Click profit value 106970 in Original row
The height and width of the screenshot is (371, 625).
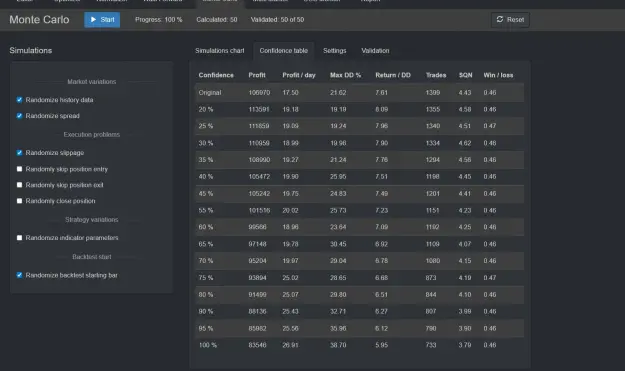coord(259,92)
